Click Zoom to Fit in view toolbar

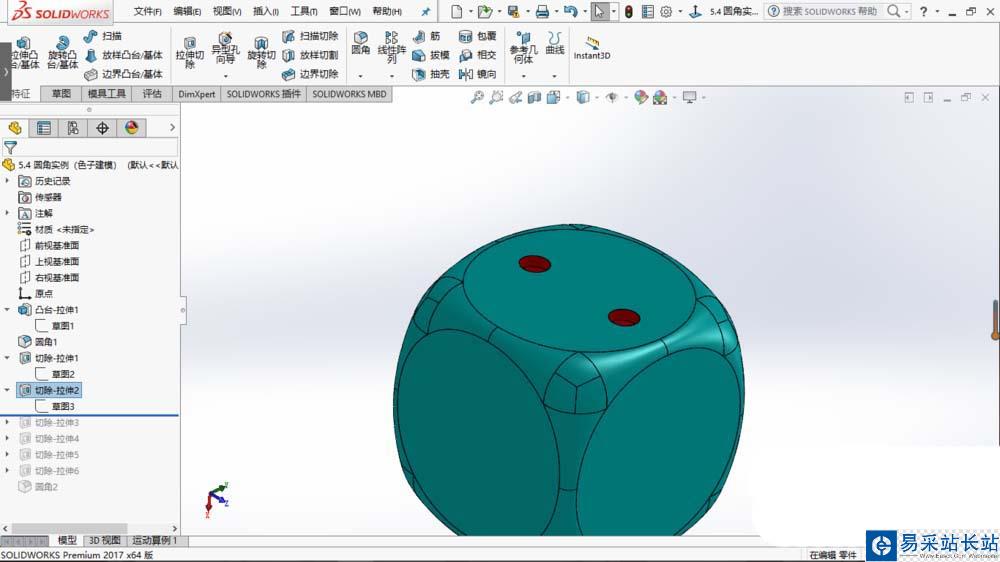pyautogui.click(x=477, y=98)
